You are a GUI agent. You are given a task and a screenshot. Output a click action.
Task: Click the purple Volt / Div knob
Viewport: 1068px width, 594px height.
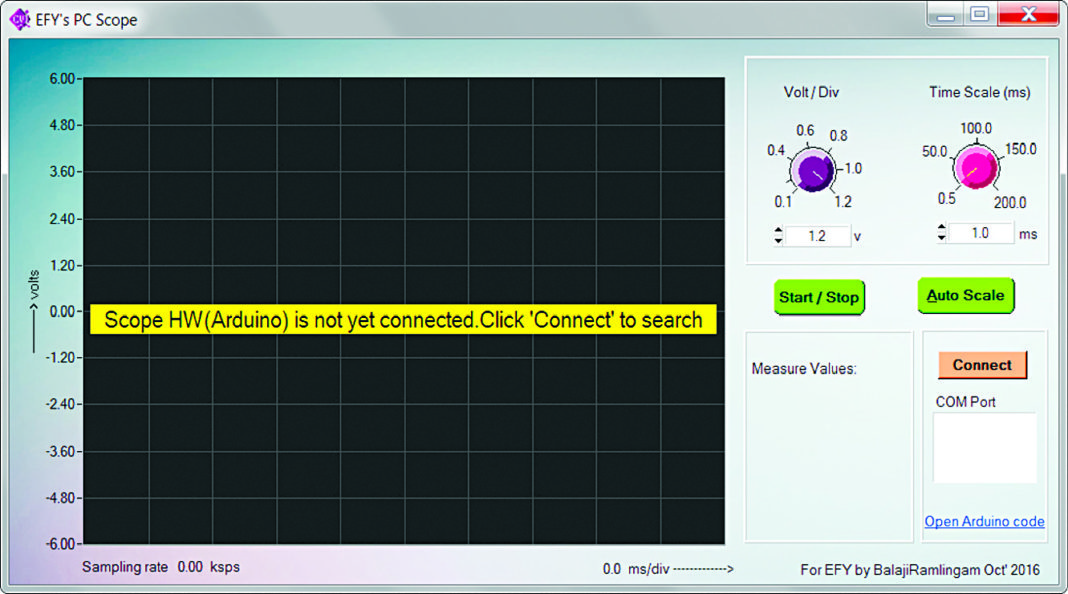813,172
